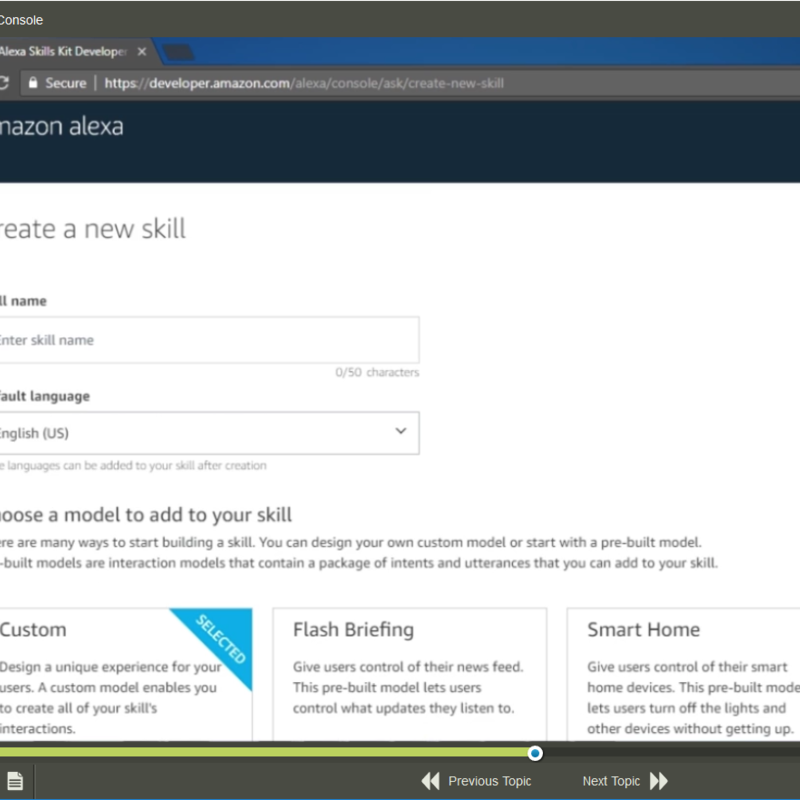Go to Previous Topic
The image size is (800, 800).
tap(477, 781)
